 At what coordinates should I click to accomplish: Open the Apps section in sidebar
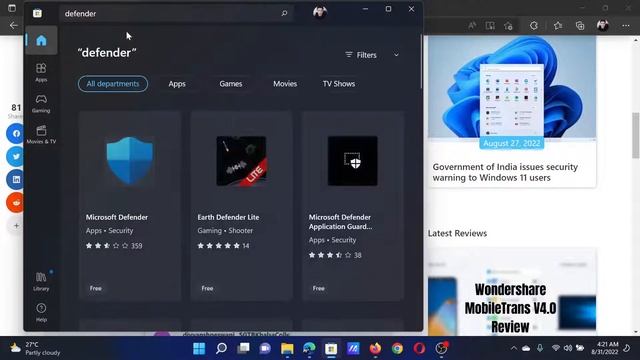coord(41,72)
